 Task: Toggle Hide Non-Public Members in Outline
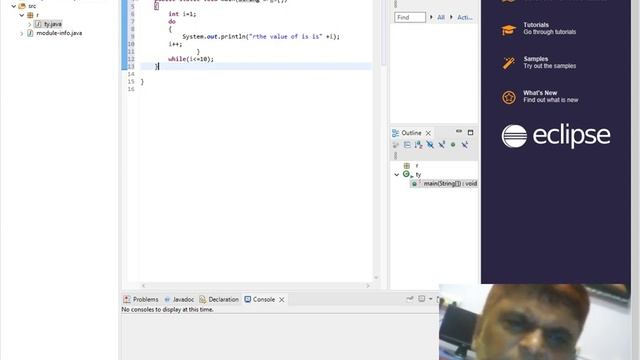click(453, 145)
